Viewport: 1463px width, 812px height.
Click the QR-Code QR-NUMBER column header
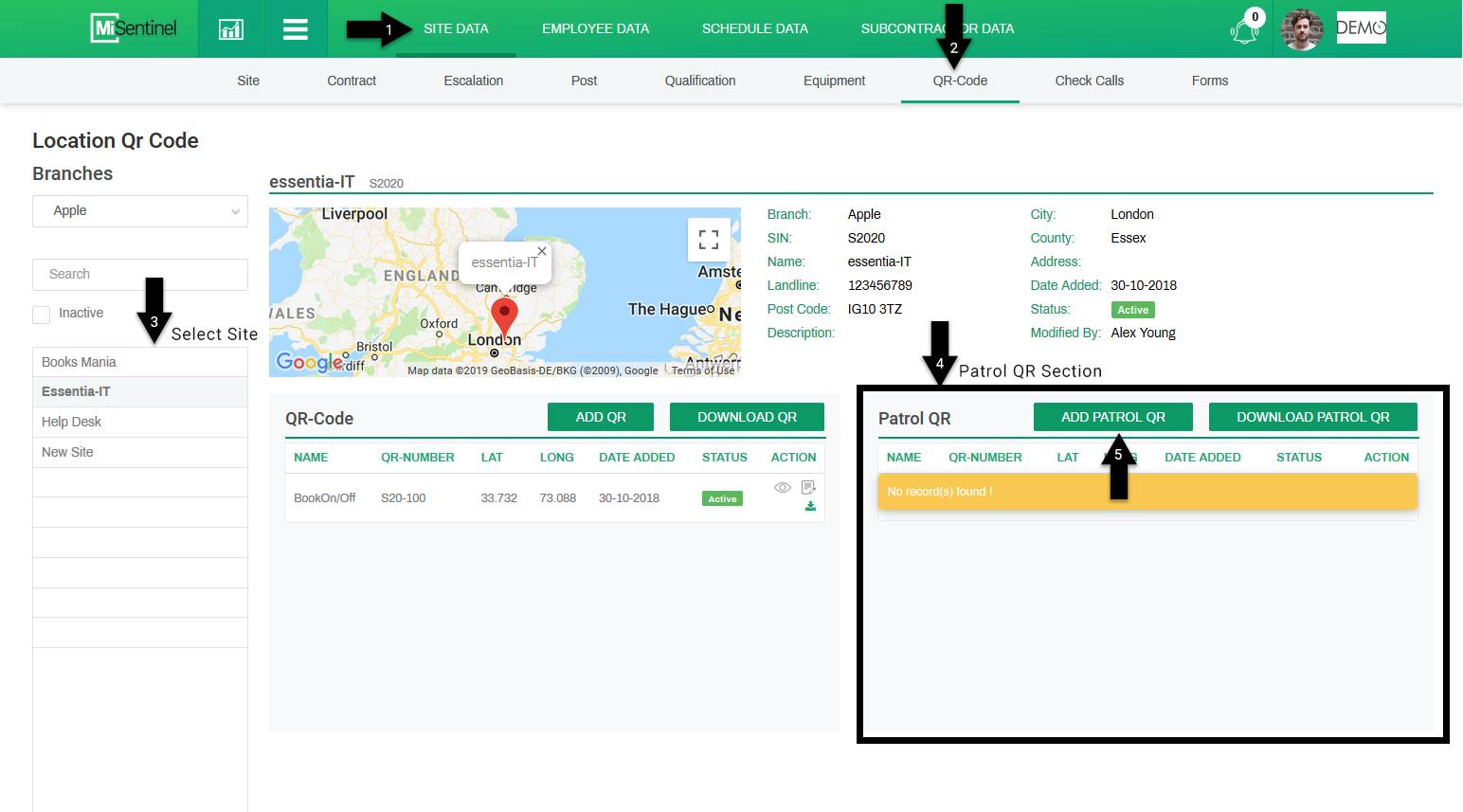(x=418, y=458)
